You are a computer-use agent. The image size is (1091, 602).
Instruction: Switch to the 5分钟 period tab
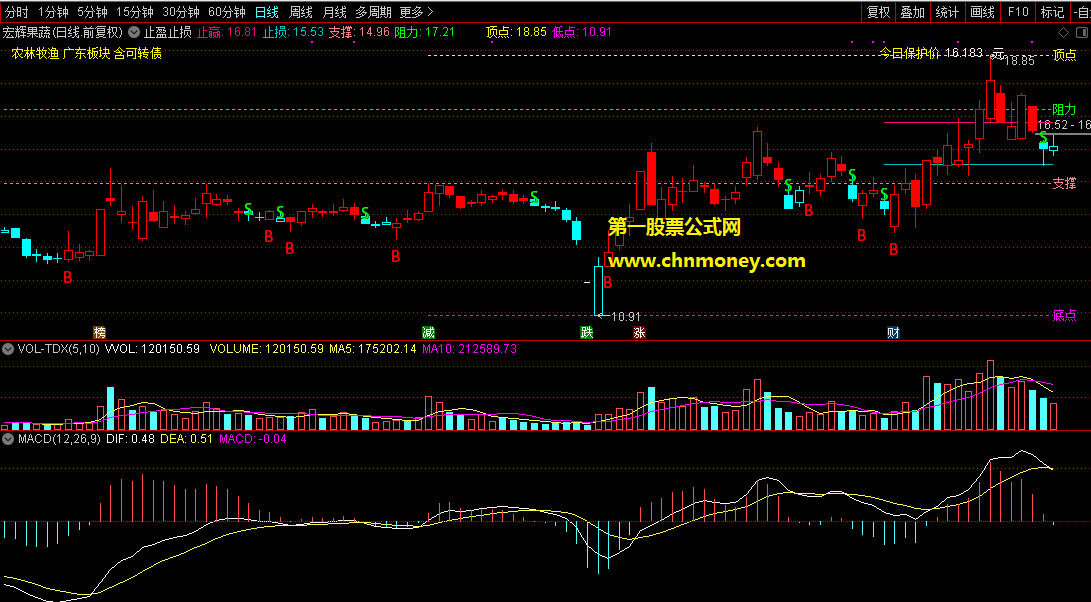coord(92,12)
